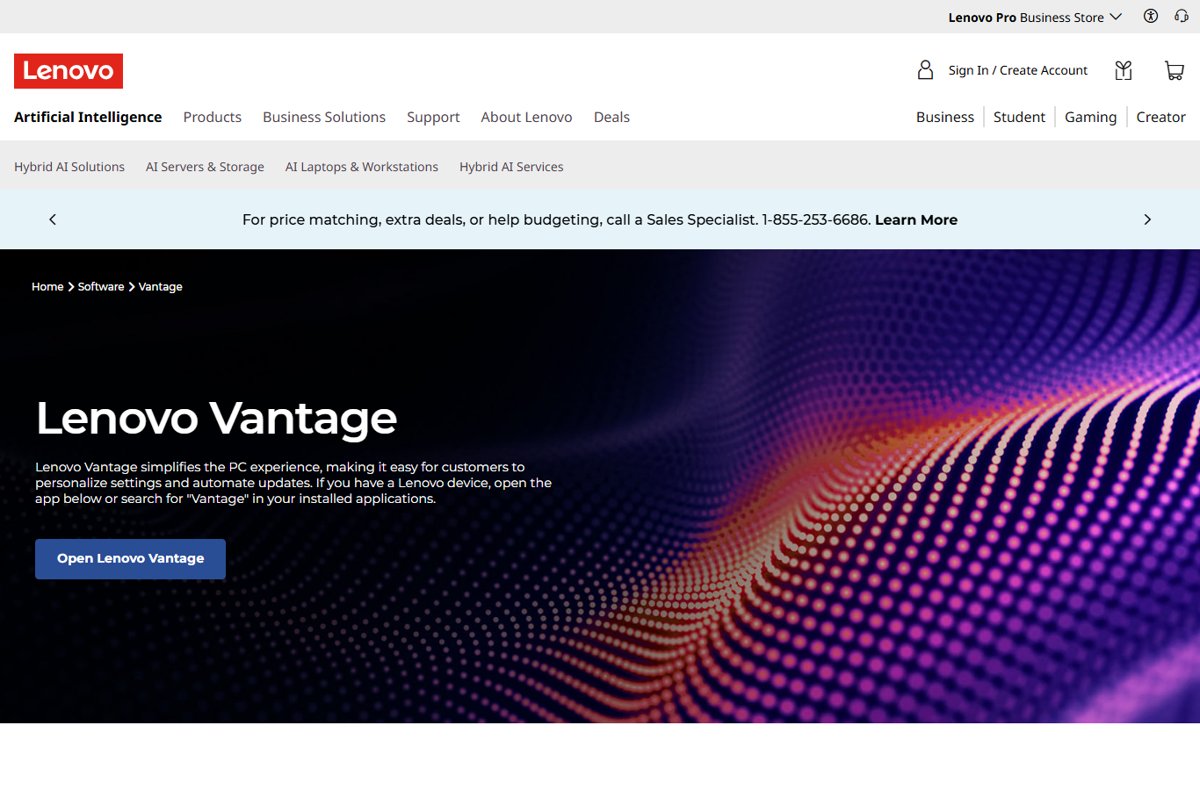Open the accessibility icon in top bar
The image size is (1200, 790).
(x=1151, y=16)
